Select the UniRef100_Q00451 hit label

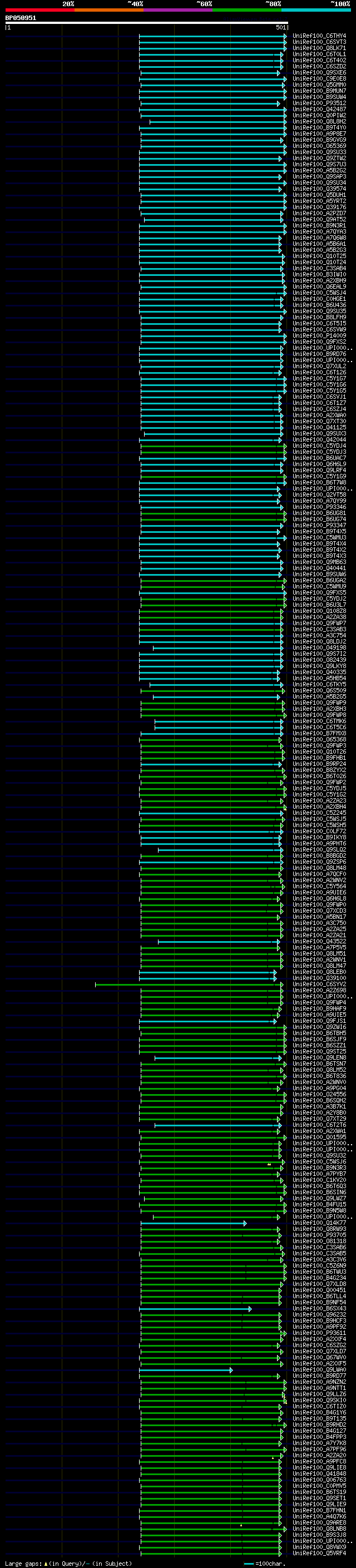[x=319, y=1290]
